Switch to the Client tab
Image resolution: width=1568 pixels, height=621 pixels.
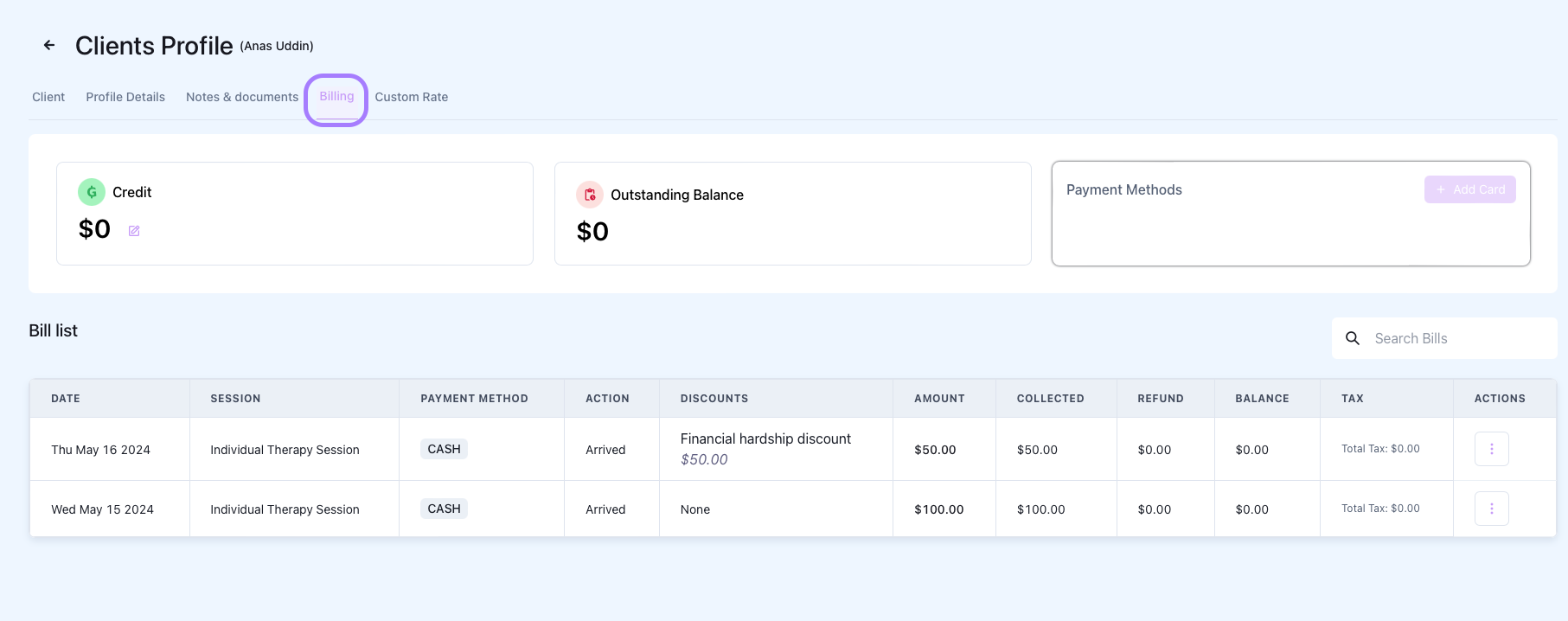[x=48, y=97]
